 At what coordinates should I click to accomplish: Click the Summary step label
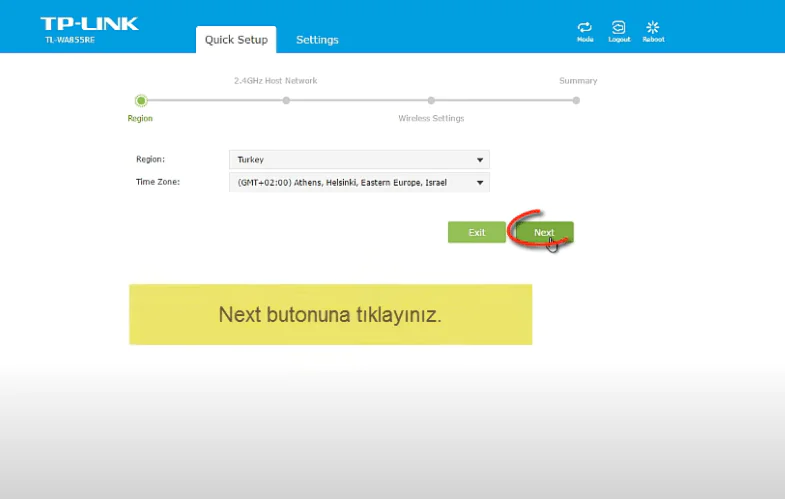click(x=578, y=81)
